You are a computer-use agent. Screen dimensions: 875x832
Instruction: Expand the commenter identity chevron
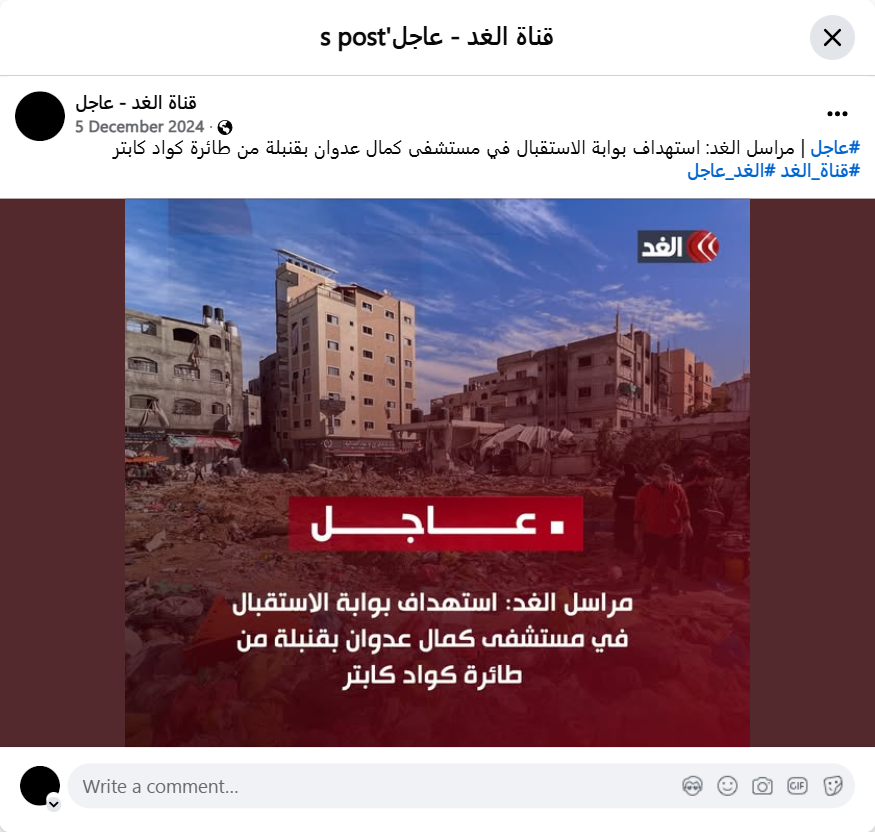54,804
